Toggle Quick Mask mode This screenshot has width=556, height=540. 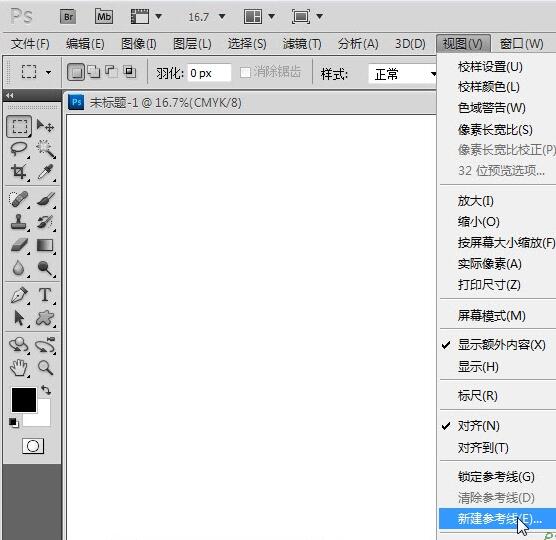[33, 446]
